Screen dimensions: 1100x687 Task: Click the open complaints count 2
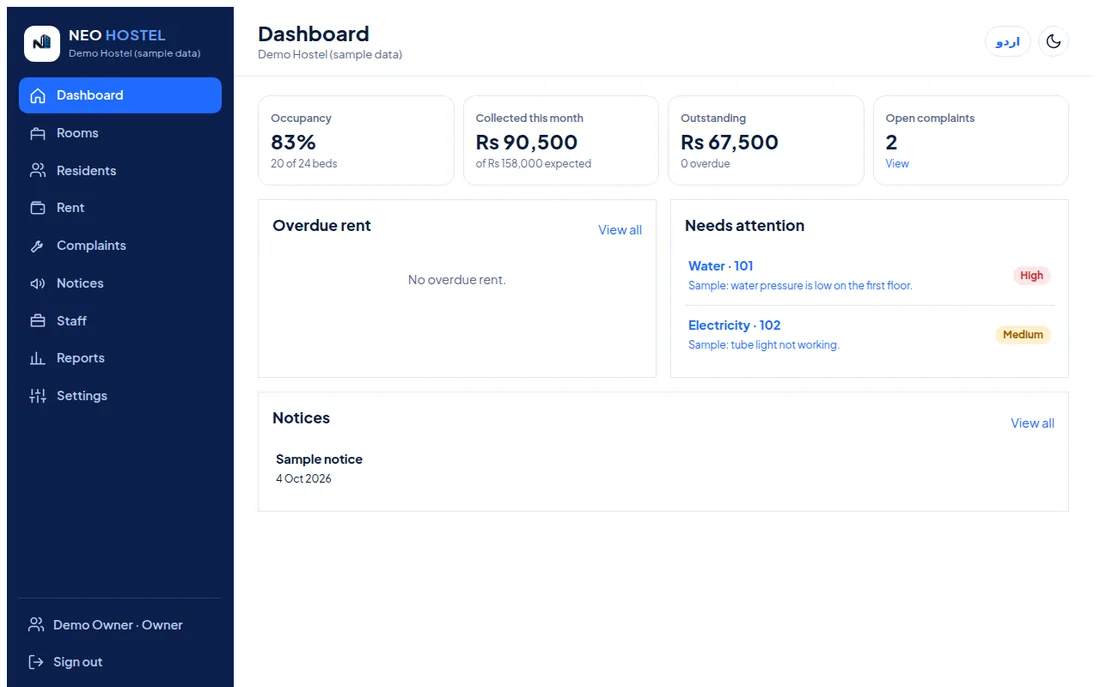pos(891,142)
